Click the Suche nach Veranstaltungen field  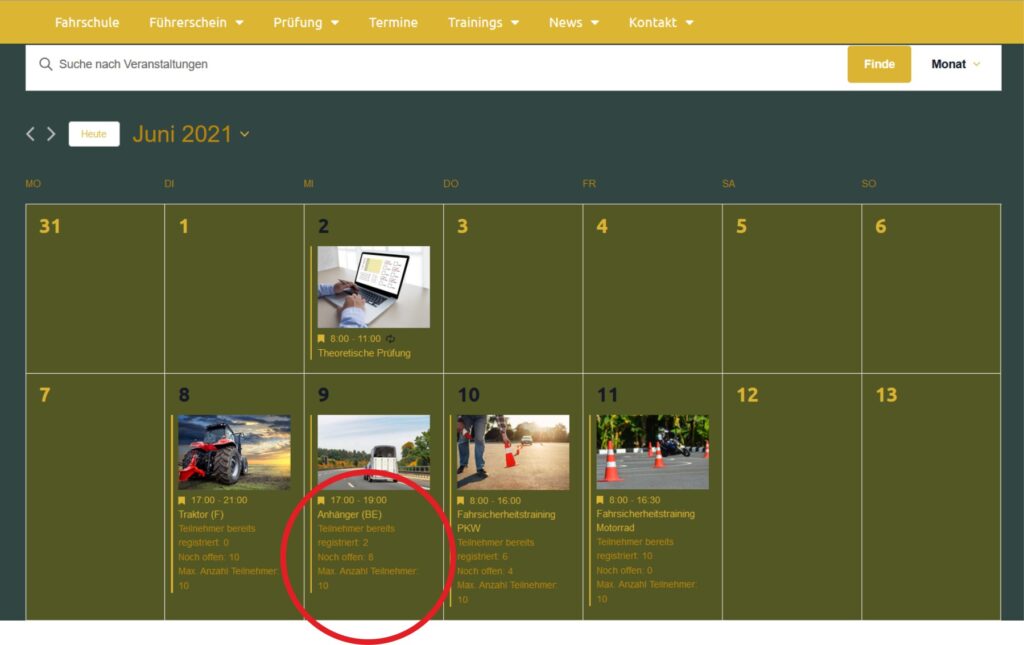440,64
